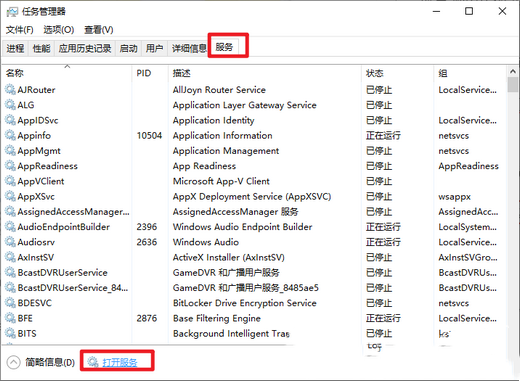Click 'Application Layer Gateway Service' description
This screenshot has height=381, width=520.
245,105
